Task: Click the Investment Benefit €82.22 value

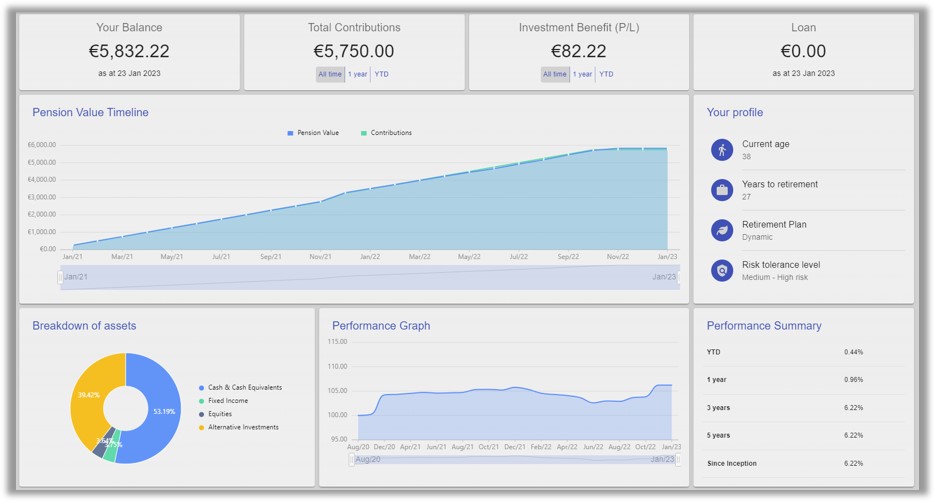Action: (x=578, y=51)
